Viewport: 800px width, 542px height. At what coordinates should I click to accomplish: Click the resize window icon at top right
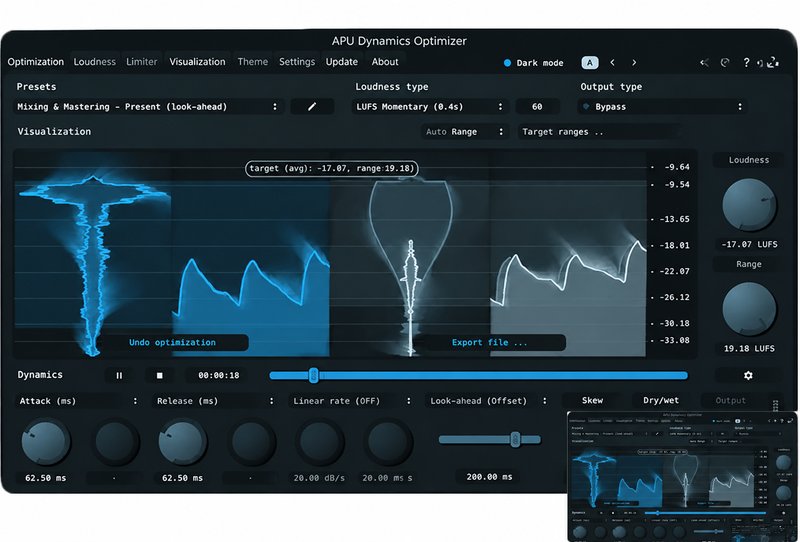click(773, 62)
